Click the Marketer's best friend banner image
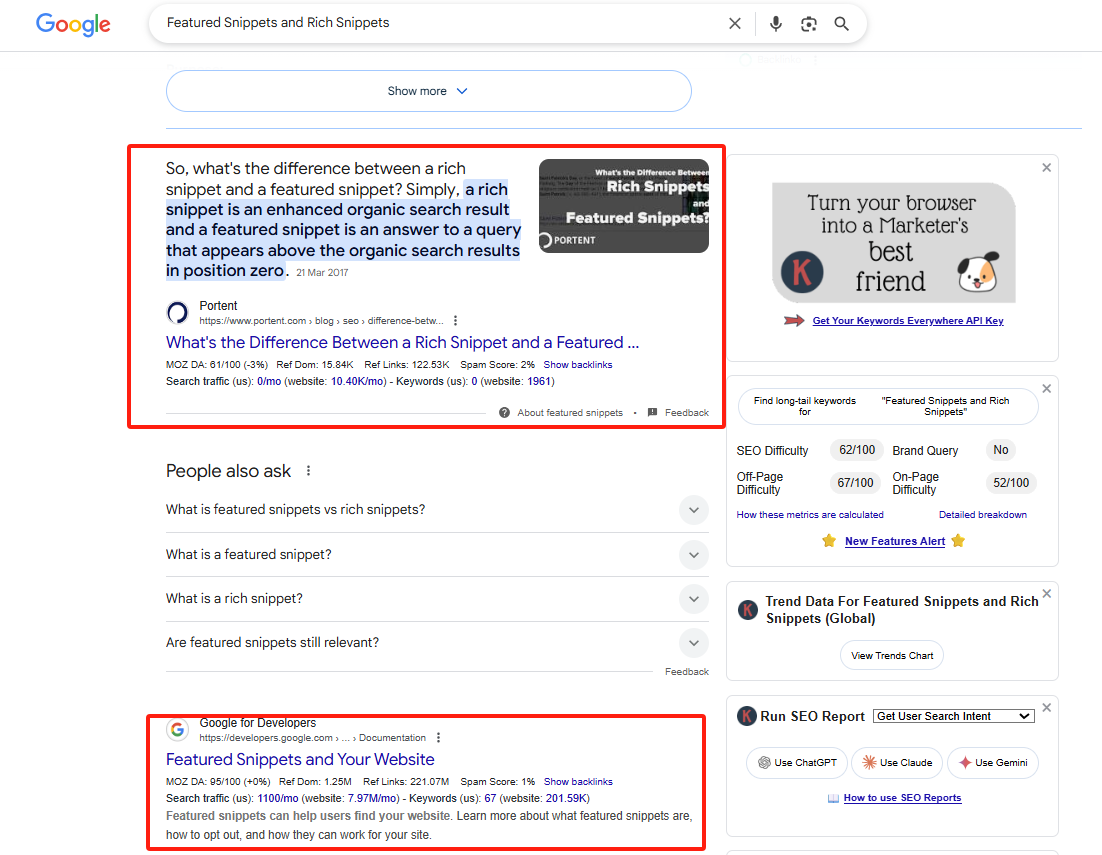This screenshot has height=855, width=1102. click(893, 243)
